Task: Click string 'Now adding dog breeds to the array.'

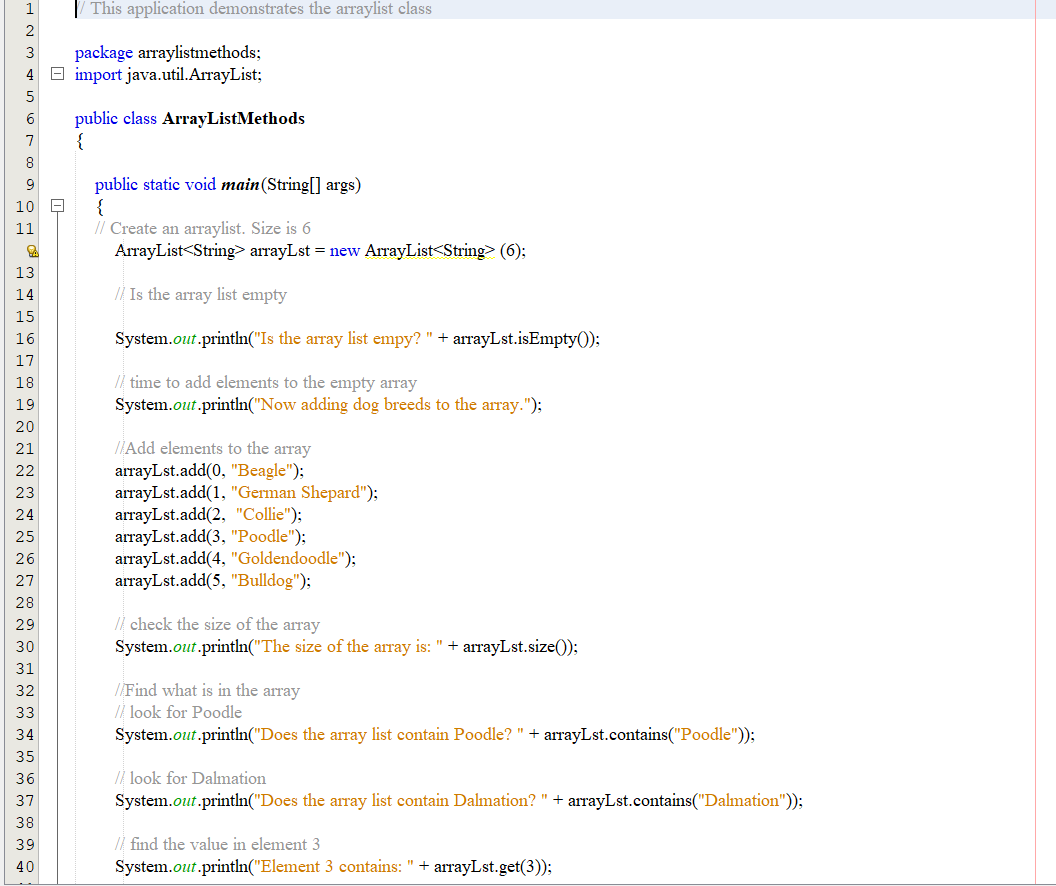Action: pos(393,405)
